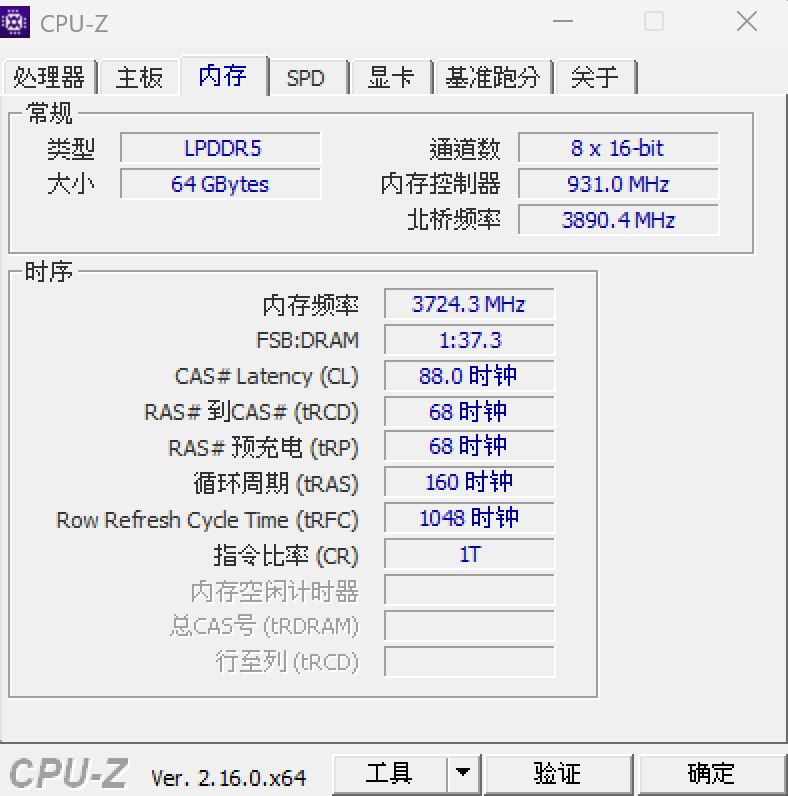Open the 主板 tab
788x796 pixels.
pyautogui.click(x=140, y=77)
